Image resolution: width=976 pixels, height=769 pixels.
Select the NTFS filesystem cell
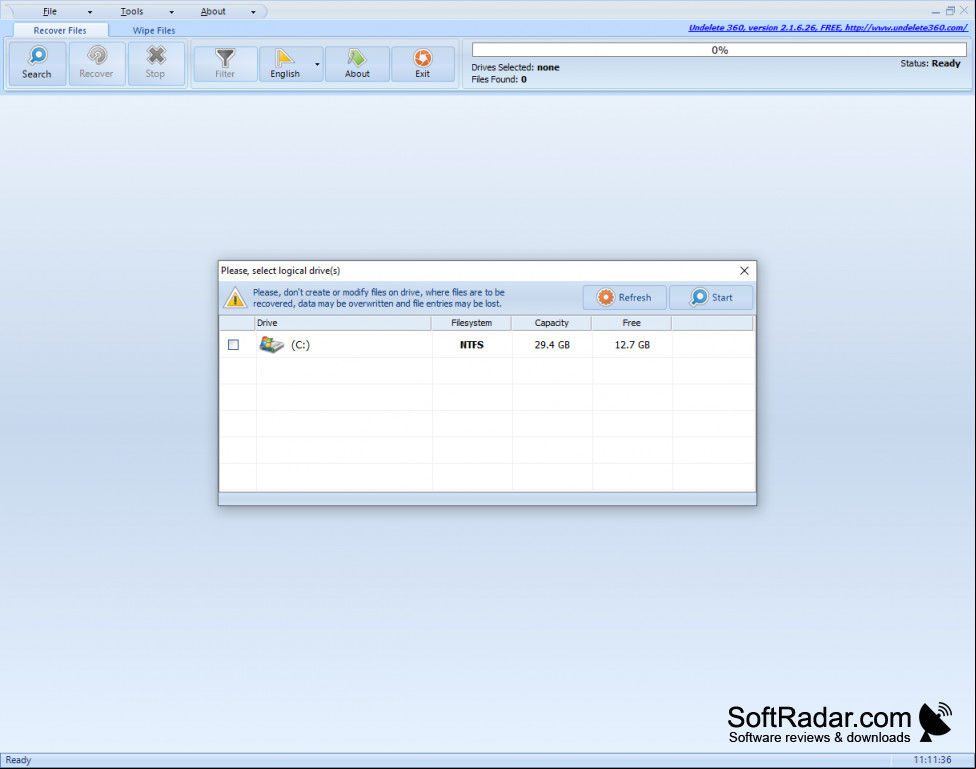click(x=472, y=344)
